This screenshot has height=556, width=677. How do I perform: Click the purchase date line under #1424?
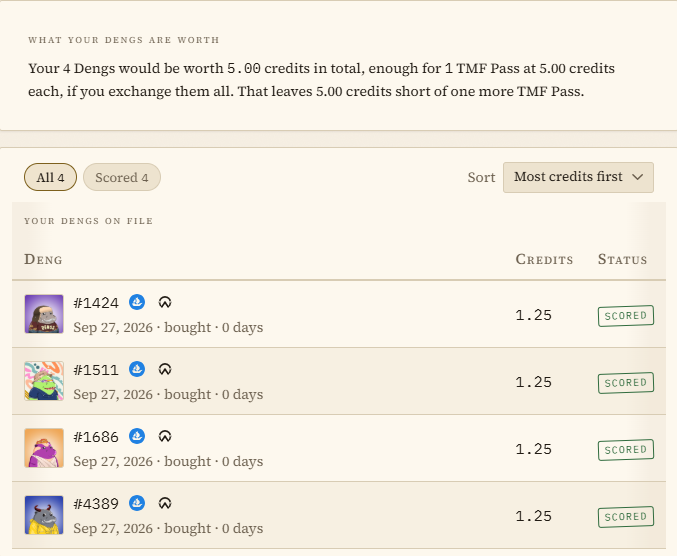click(168, 327)
